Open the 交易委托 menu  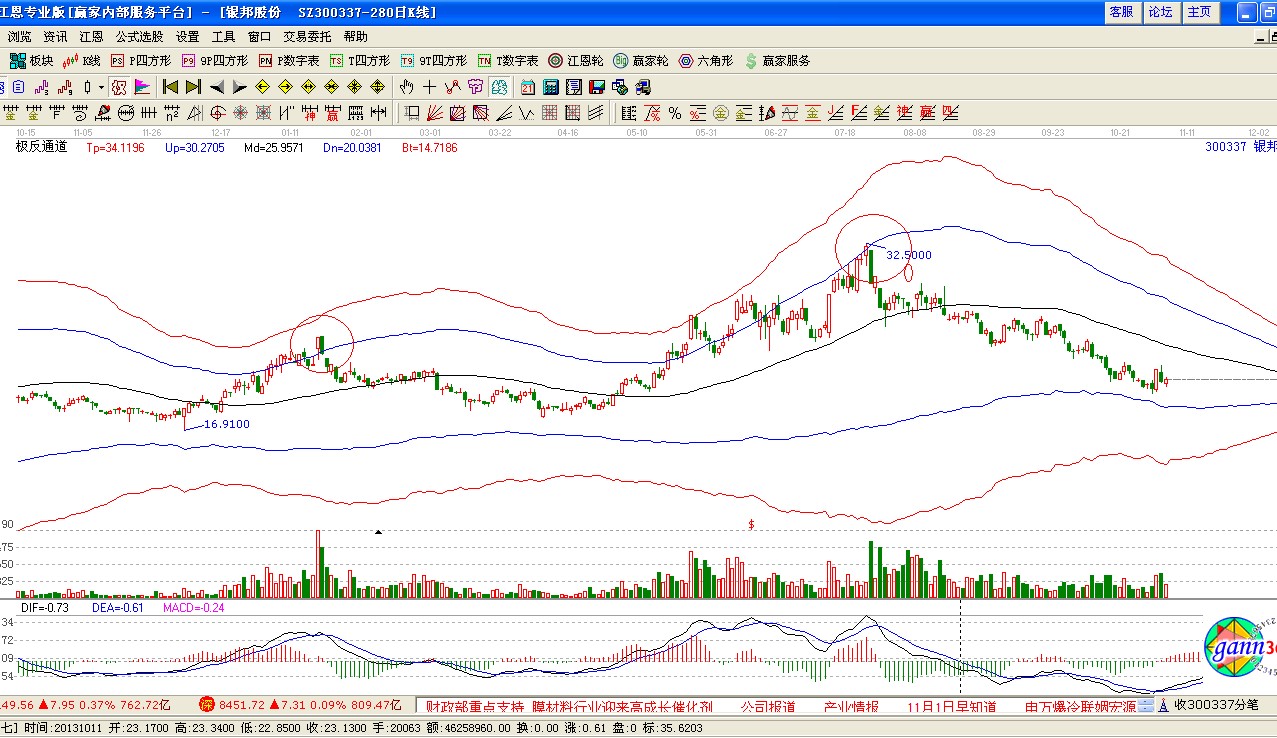point(307,37)
